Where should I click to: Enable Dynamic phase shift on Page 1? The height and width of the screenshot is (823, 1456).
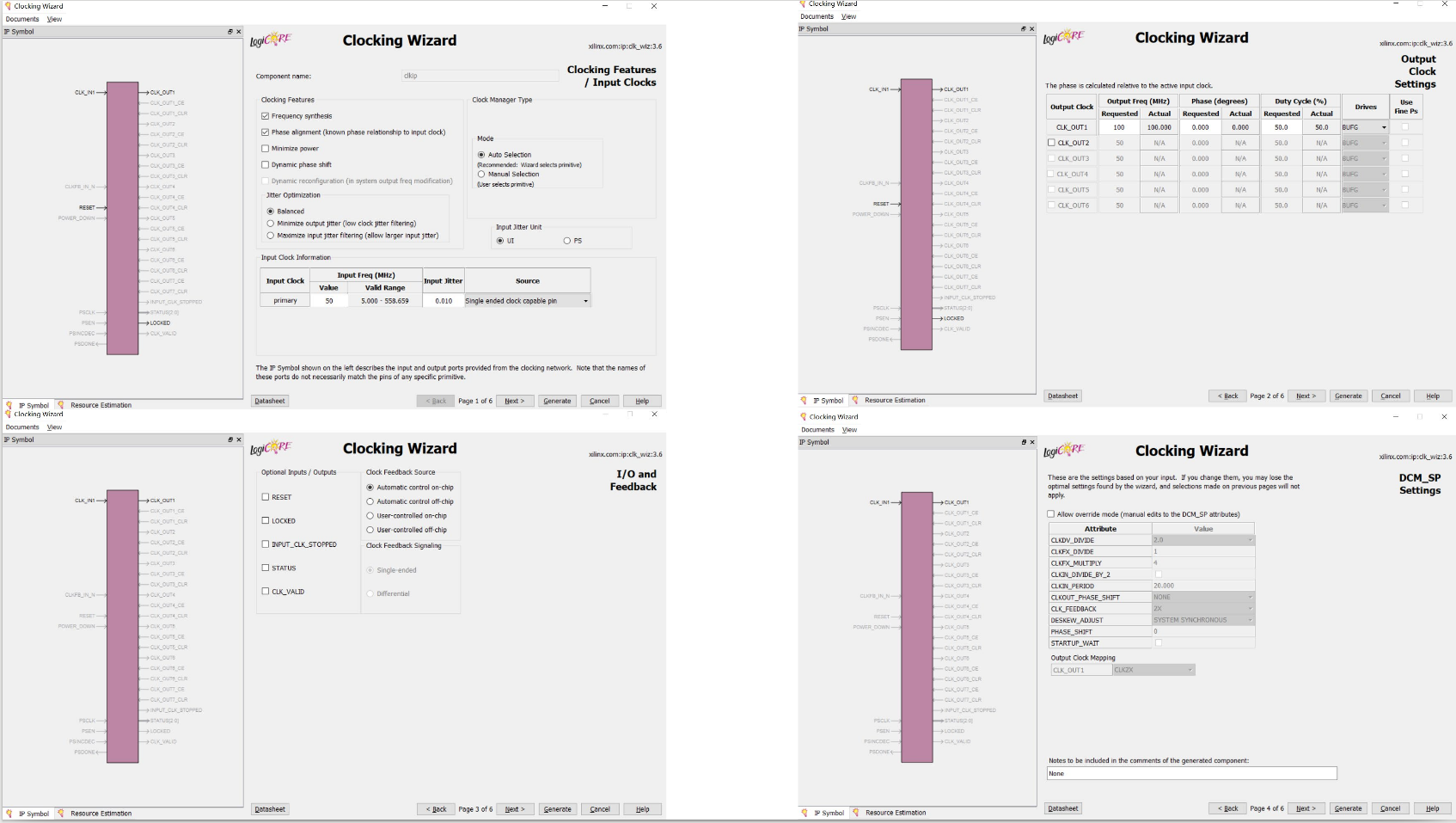pos(266,164)
